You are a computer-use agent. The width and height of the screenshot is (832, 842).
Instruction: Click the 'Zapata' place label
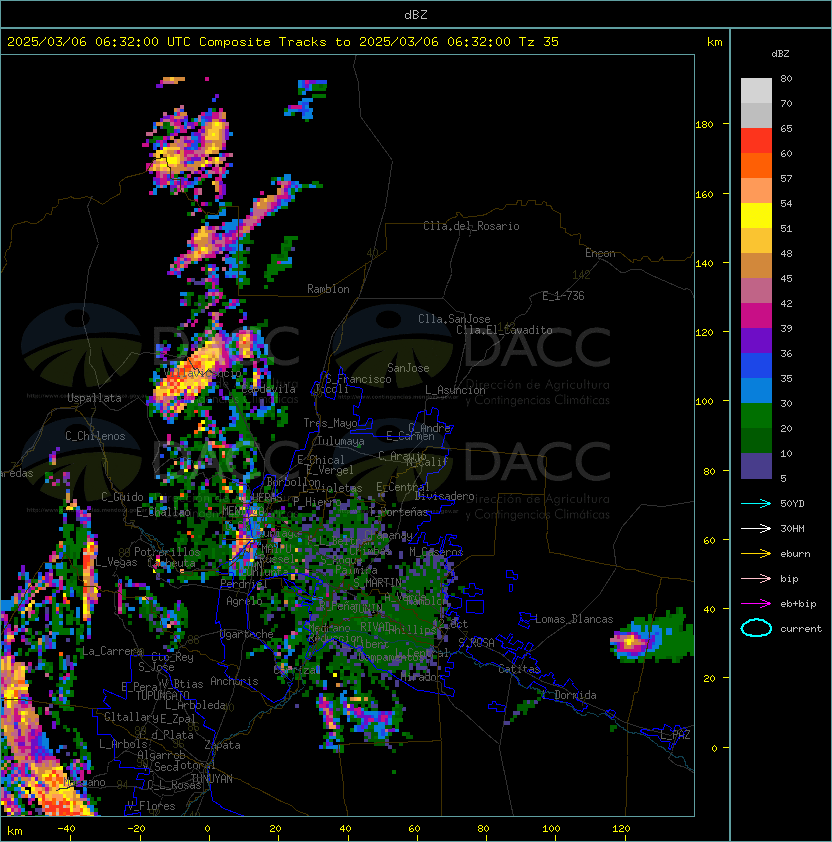click(222, 745)
